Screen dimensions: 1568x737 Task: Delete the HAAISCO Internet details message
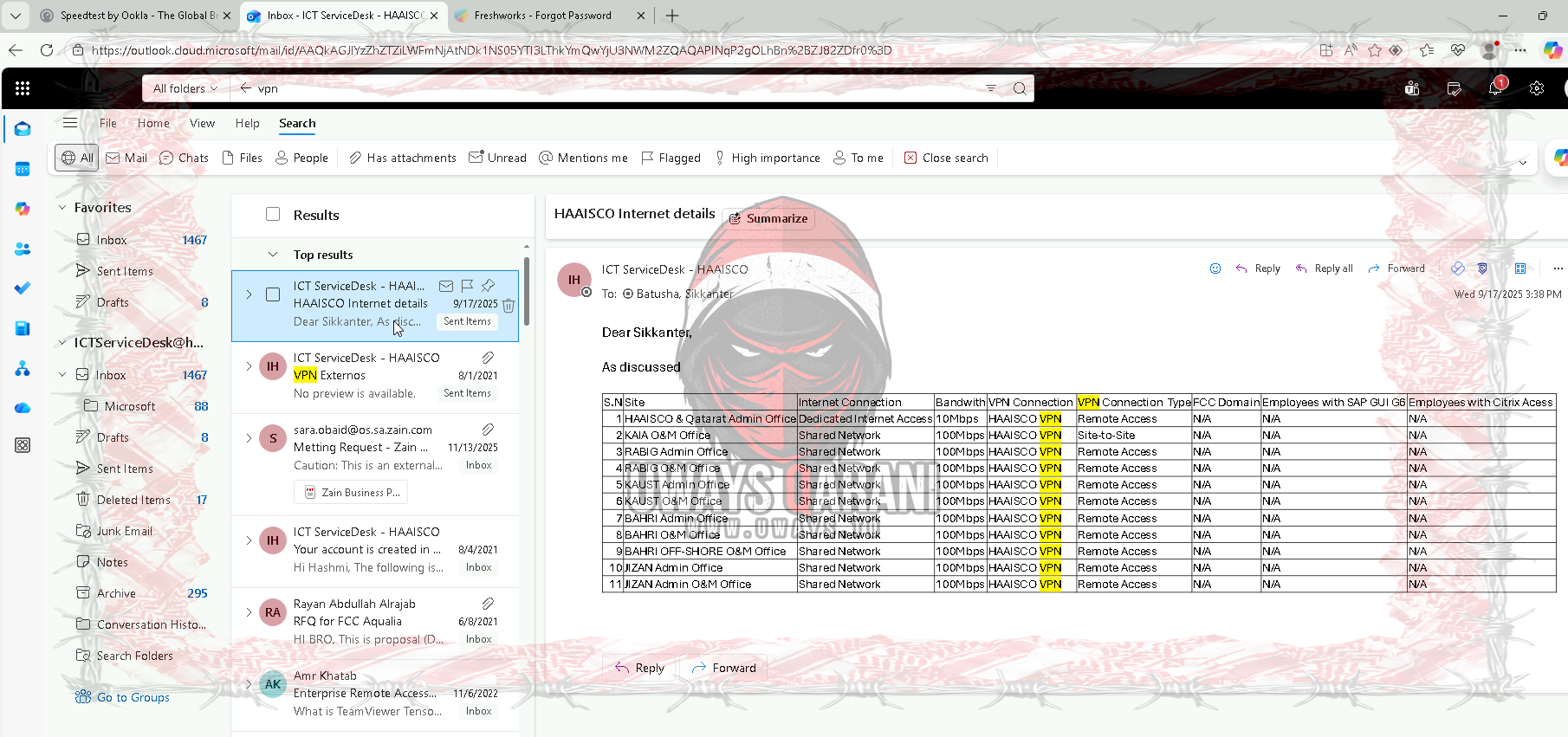click(509, 305)
